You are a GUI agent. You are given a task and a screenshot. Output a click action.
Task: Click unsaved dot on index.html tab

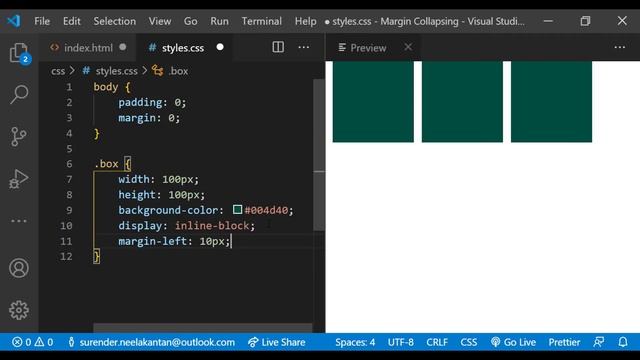click(122, 47)
